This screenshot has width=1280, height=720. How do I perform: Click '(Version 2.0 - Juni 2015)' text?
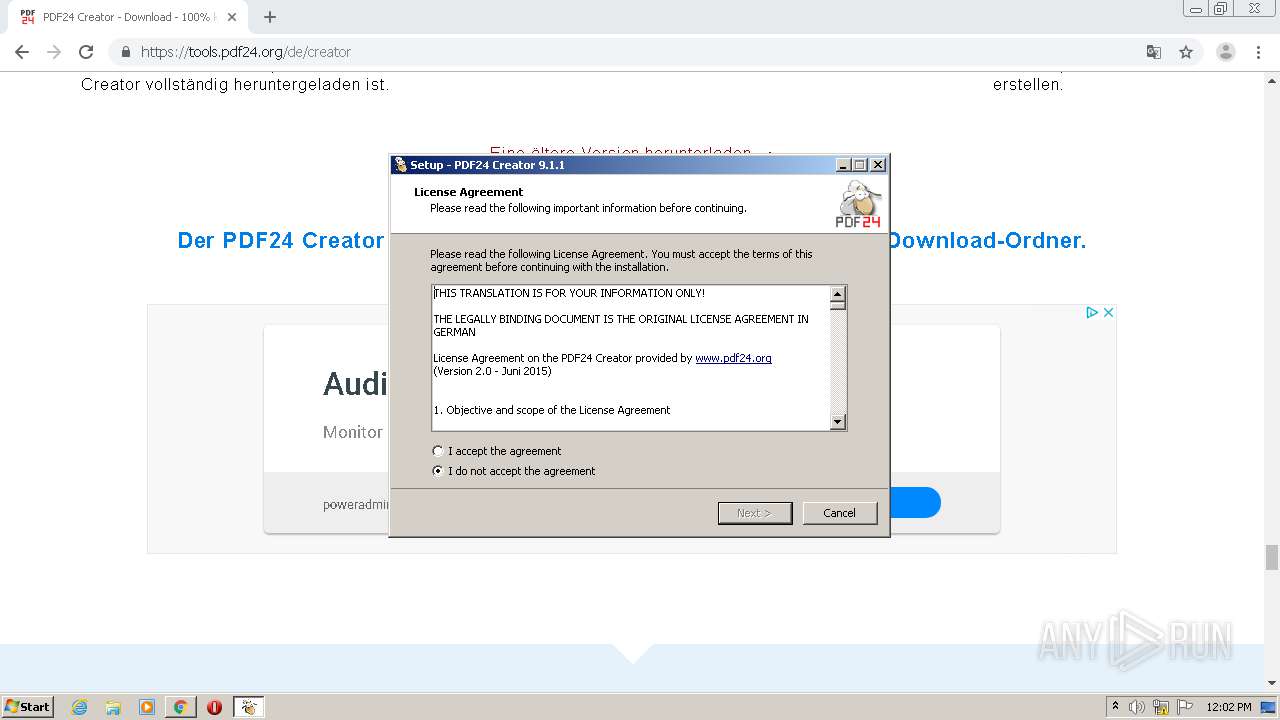492,371
